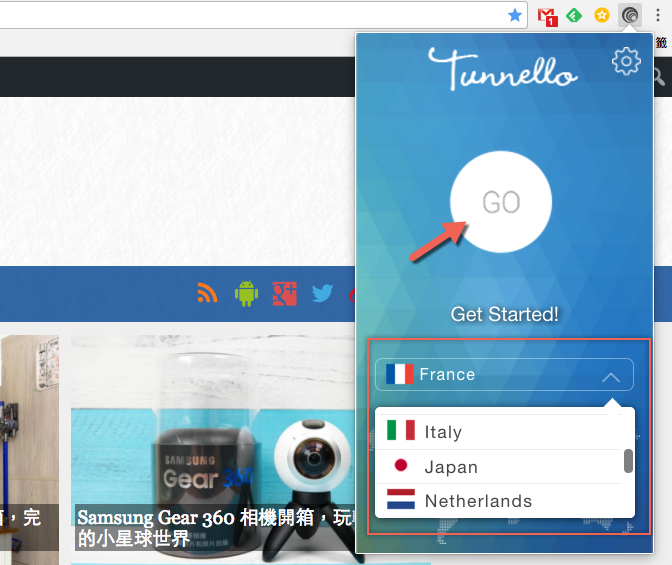672x565 pixels.
Task: Click the Google Plus icon
Action: point(285,294)
